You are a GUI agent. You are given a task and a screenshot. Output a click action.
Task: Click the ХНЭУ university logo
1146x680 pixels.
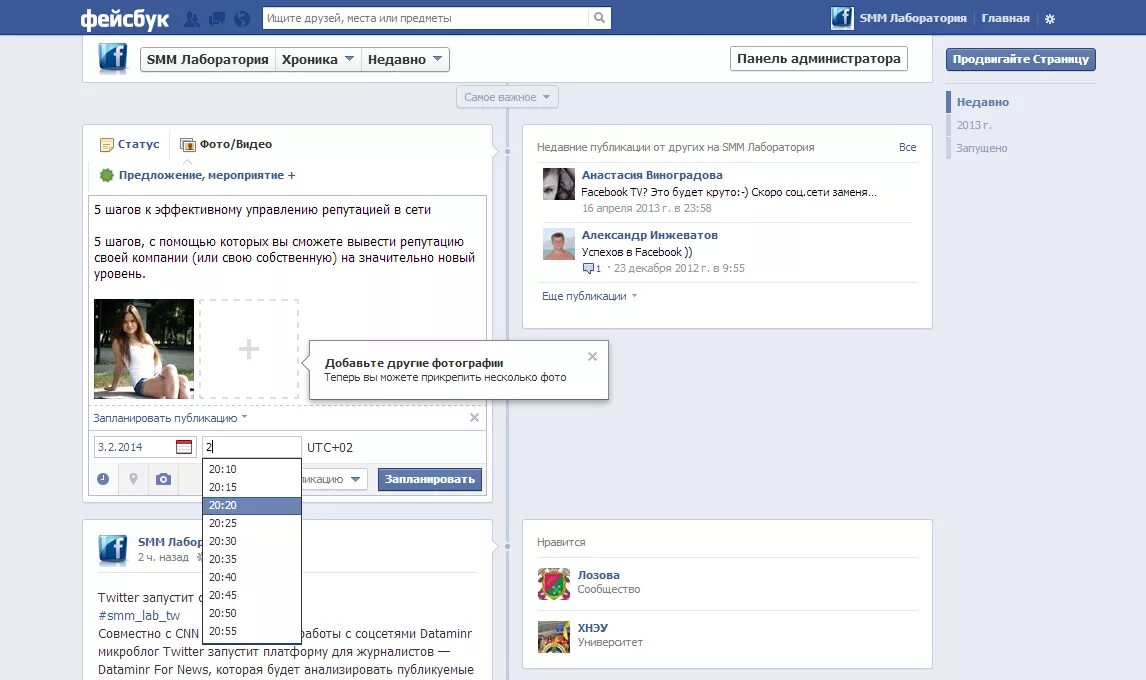click(553, 636)
